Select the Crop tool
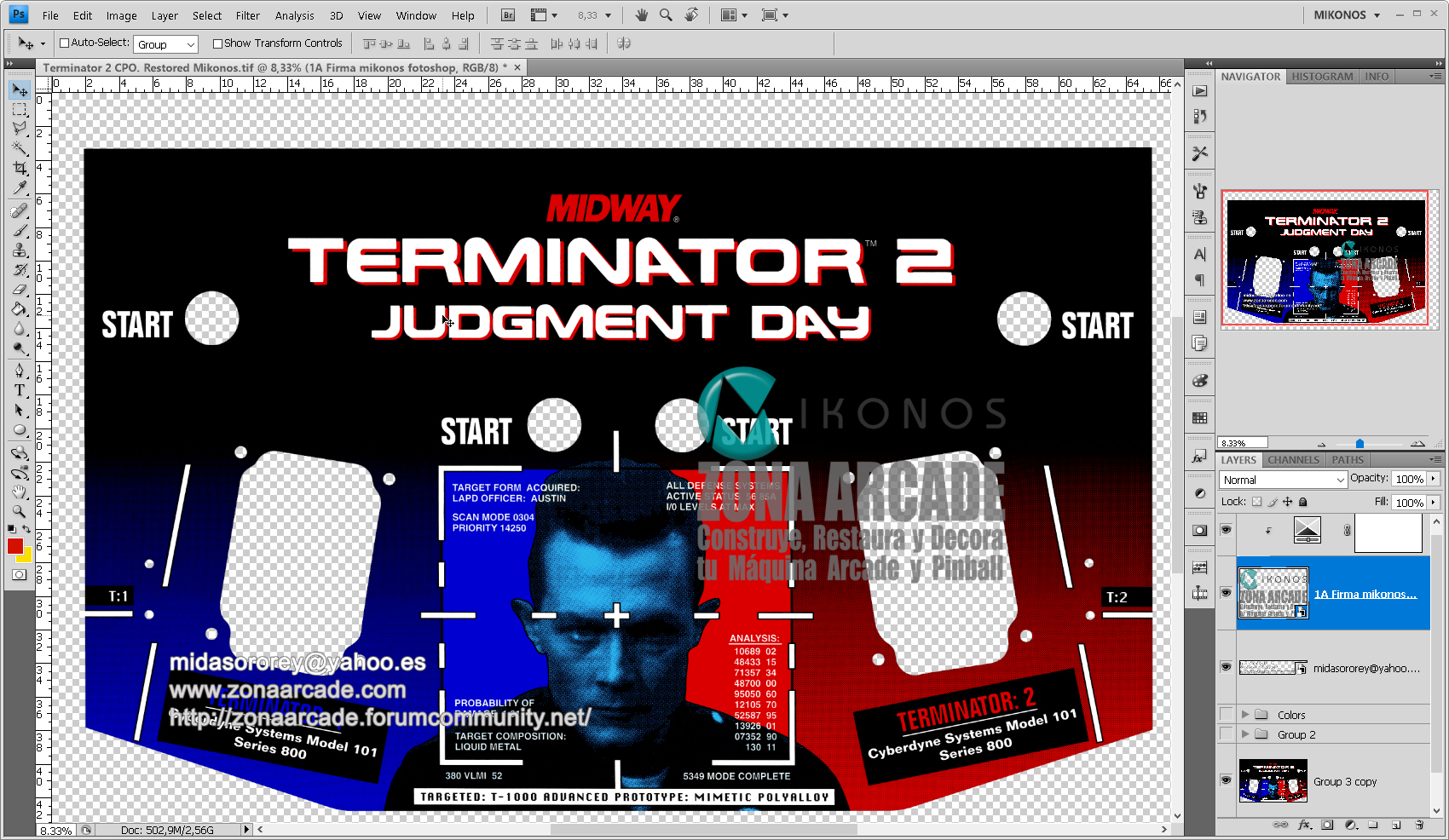The image size is (1449, 840). coord(19,169)
